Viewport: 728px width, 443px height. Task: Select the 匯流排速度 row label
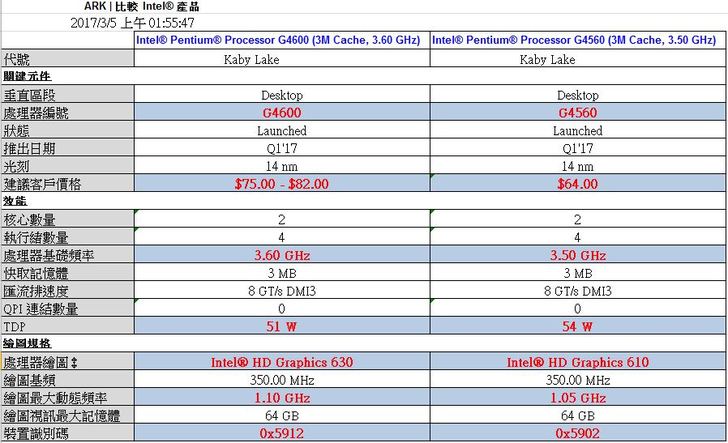pos(68,290)
